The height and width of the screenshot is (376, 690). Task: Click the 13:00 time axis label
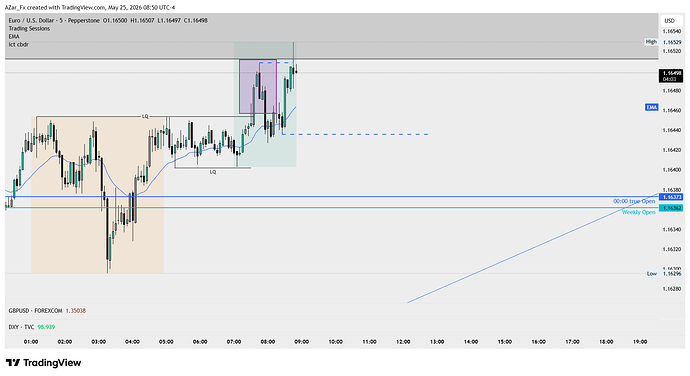pyautogui.click(x=437, y=342)
